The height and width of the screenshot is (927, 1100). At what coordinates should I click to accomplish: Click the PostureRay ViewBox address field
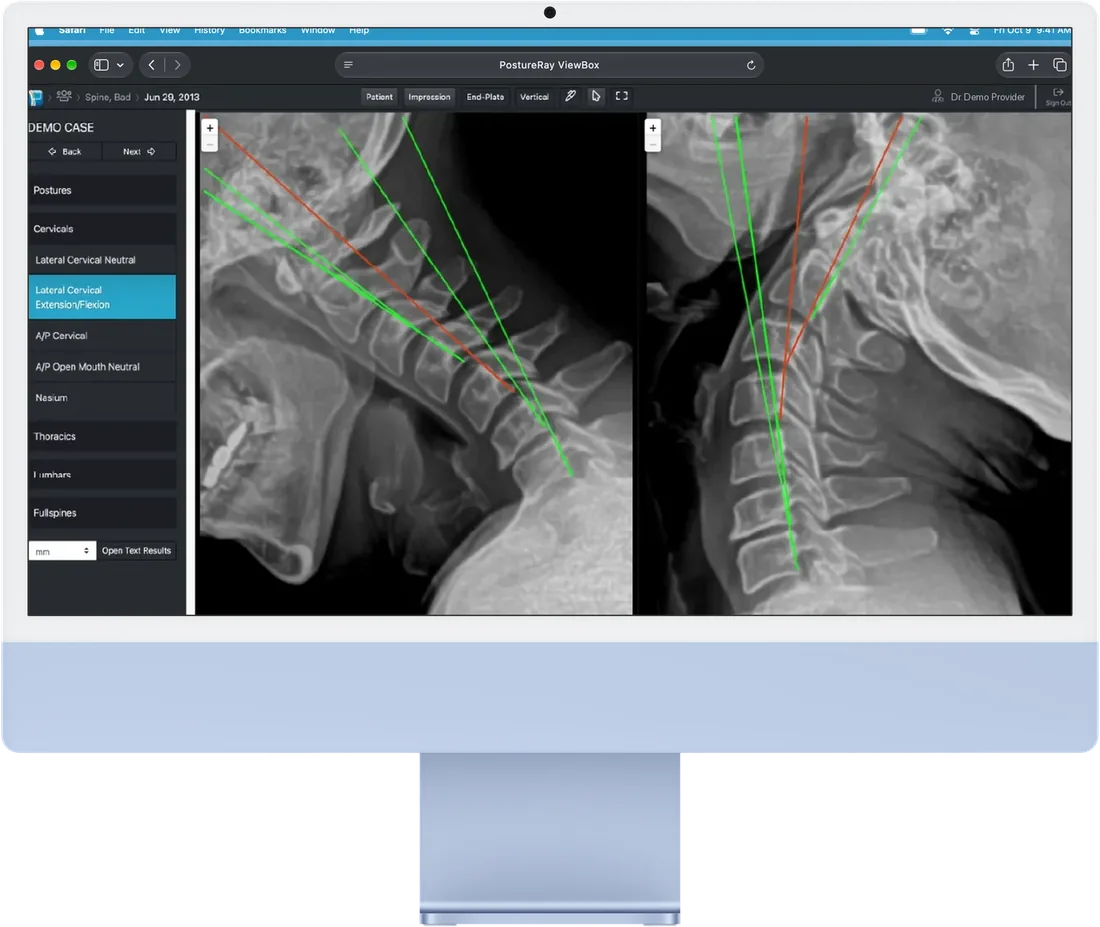549,65
